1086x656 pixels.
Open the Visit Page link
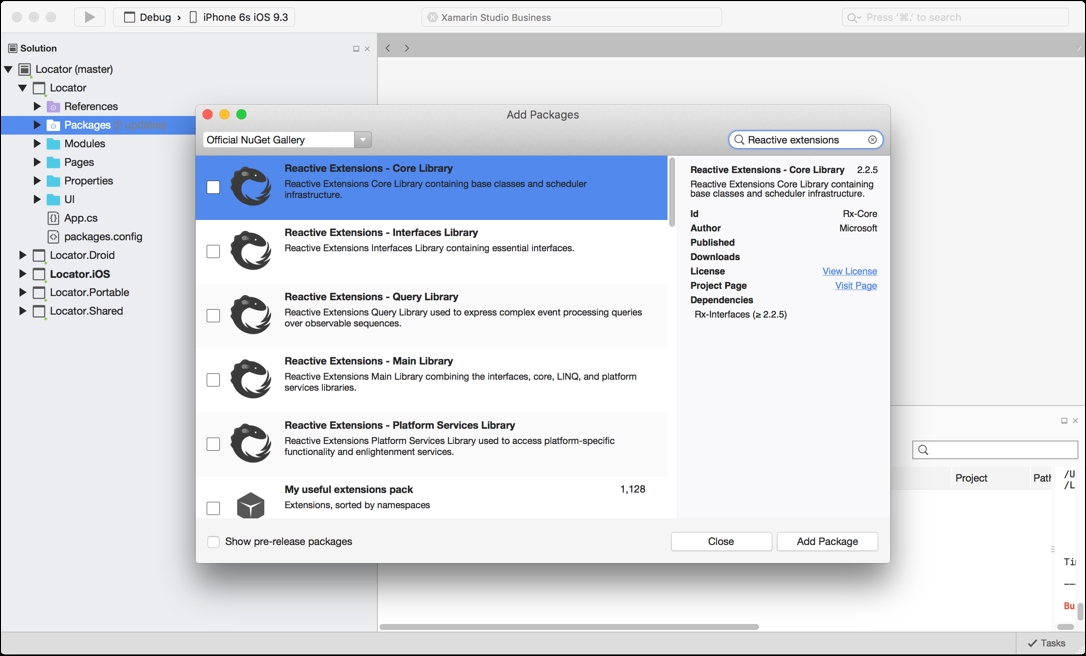coord(856,285)
